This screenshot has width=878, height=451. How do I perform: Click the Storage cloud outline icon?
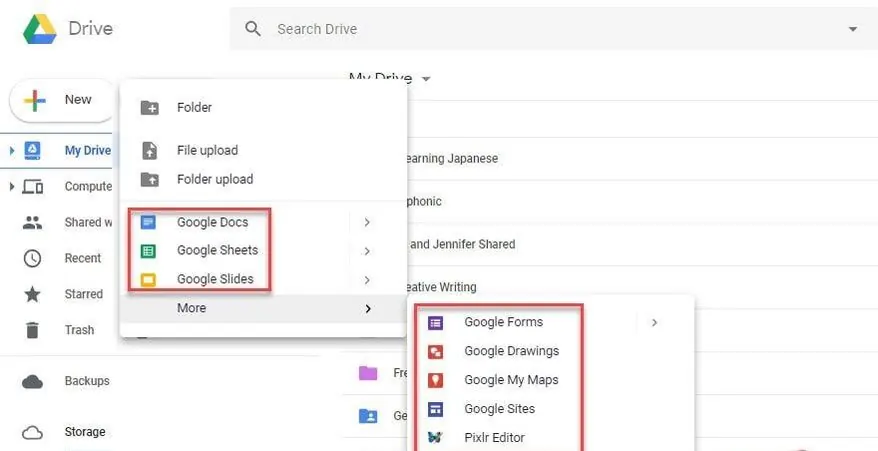tap(32, 433)
